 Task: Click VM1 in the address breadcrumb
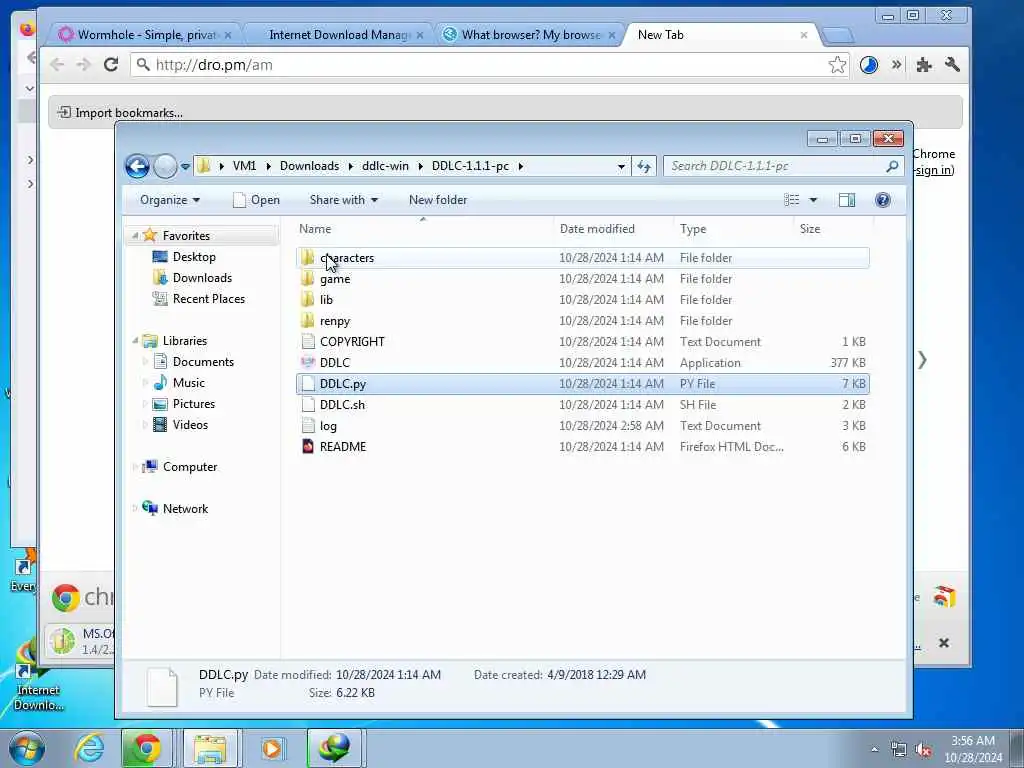244,166
